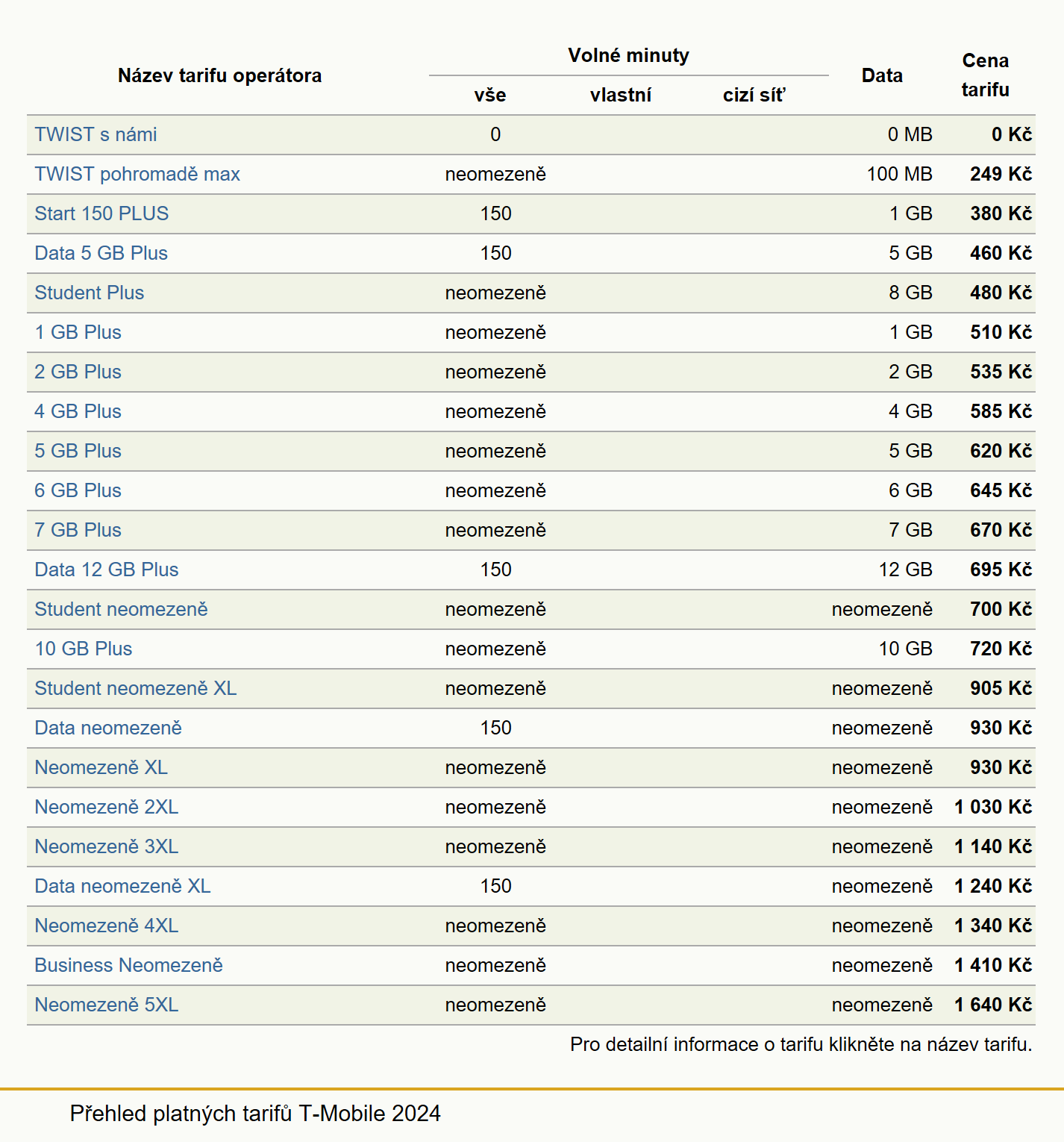Open the Neomezeně 2XL tariff
Image resolution: width=1064 pixels, height=1142 pixels.
[107, 807]
